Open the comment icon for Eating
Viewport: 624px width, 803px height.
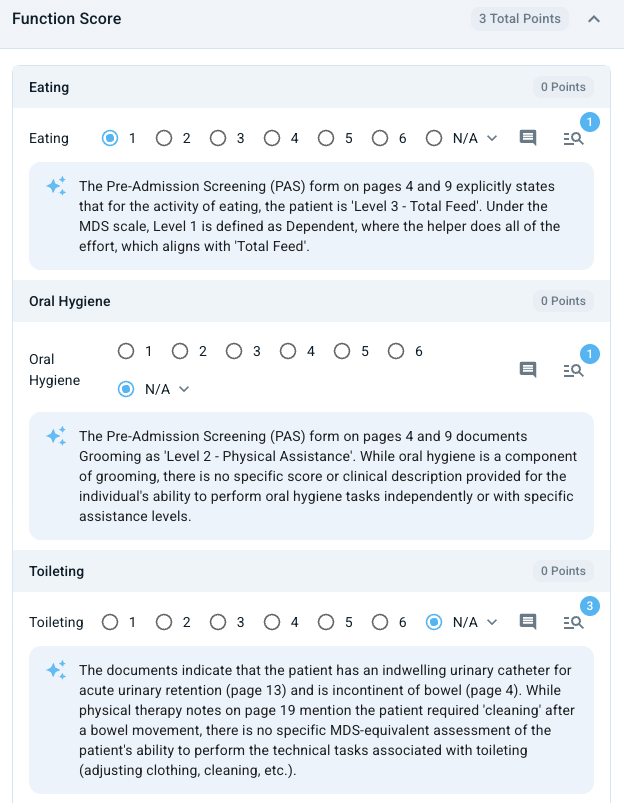(528, 138)
